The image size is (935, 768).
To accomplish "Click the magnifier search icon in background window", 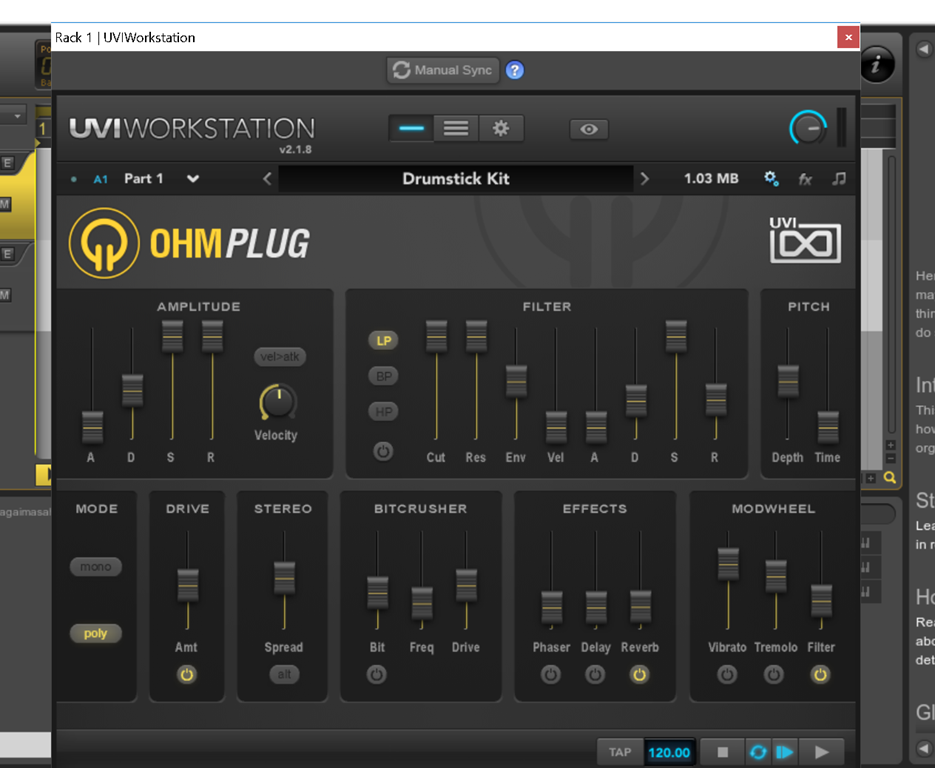I will (890, 478).
